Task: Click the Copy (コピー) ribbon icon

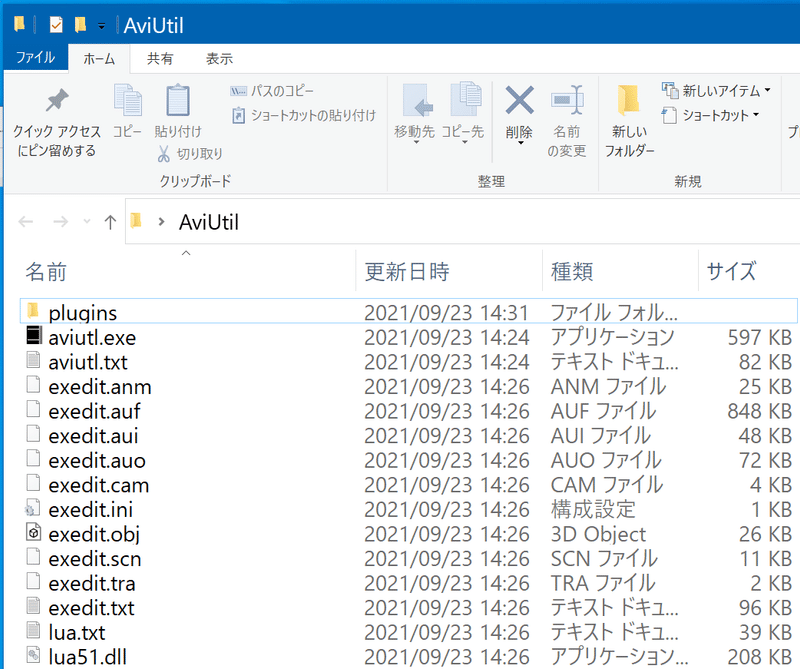Action: point(128,100)
